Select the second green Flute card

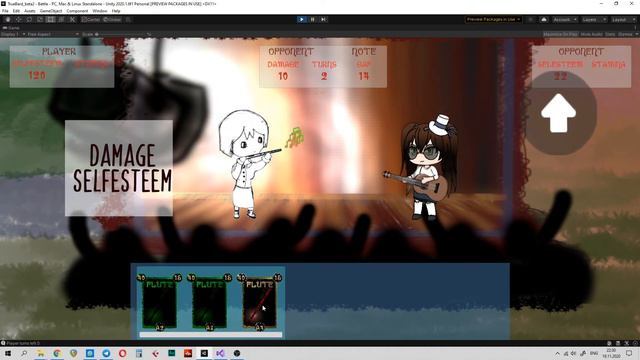pos(209,302)
